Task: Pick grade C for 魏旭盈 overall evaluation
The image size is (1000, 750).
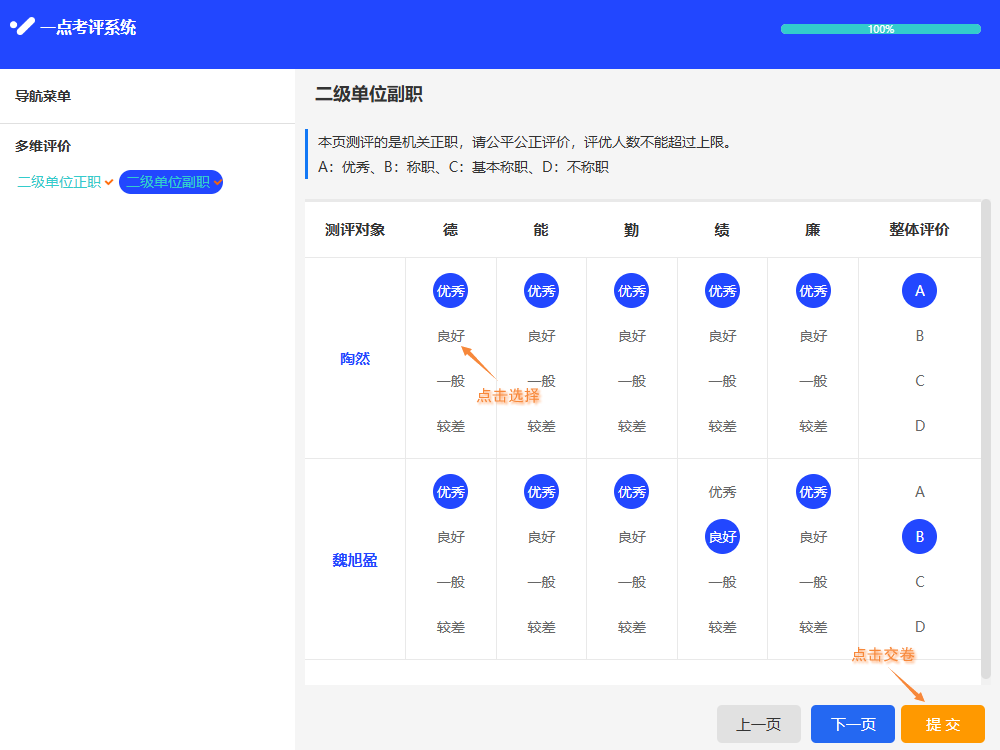Action: 919,581
